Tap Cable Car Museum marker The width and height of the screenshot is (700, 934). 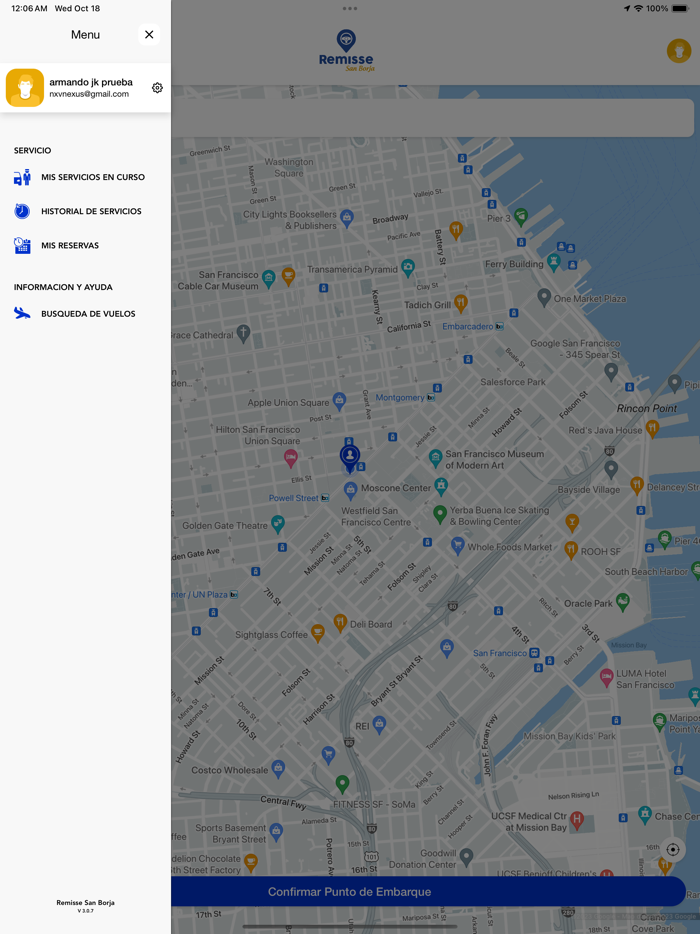pyautogui.click(x=269, y=279)
